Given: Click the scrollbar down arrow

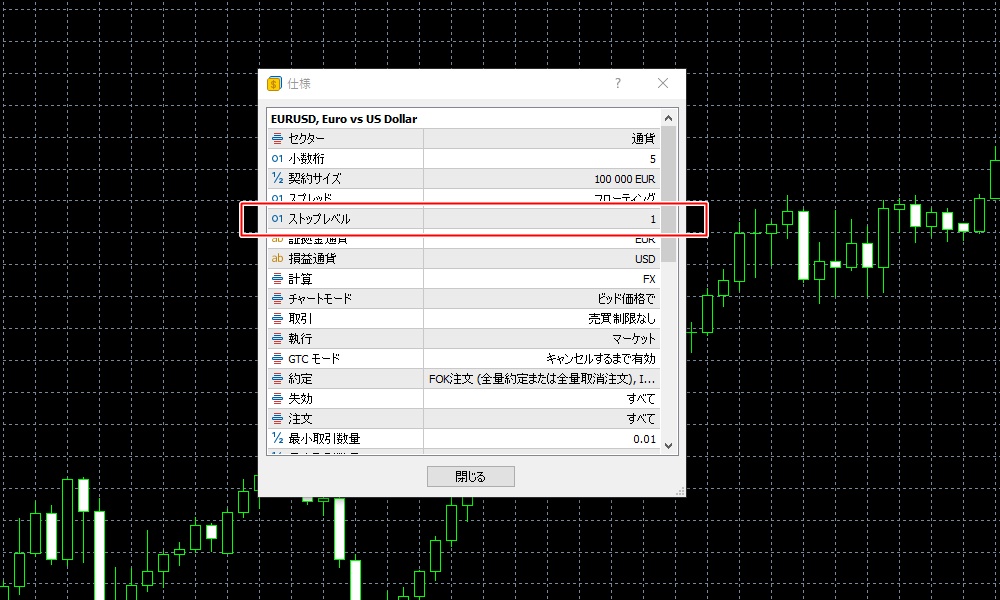Looking at the screenshot, I should 669,446.
